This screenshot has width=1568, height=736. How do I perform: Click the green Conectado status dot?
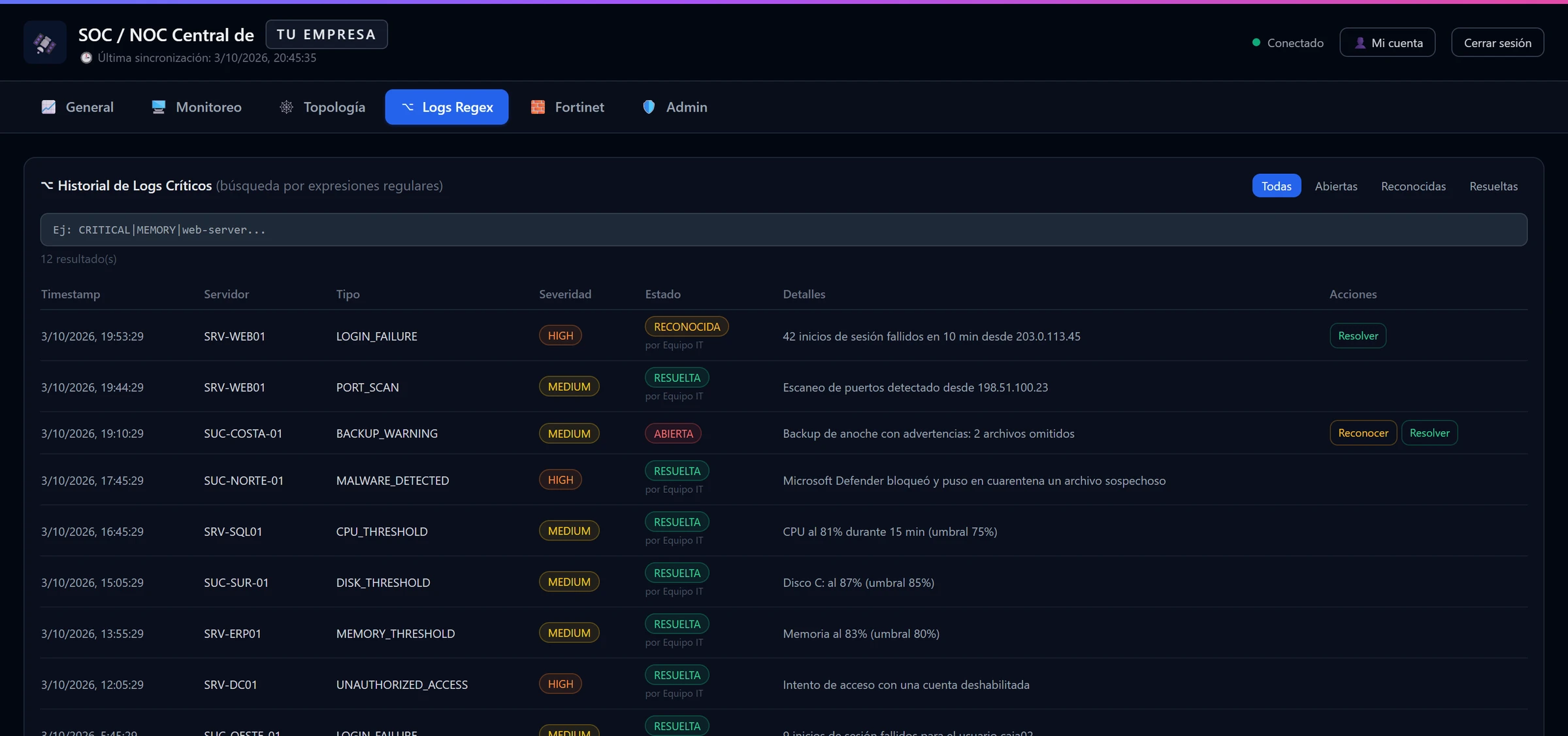pos(1256,42)
